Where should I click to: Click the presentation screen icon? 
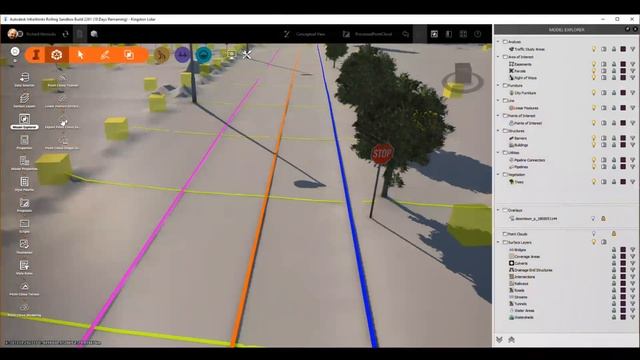pyautogui.click(x=231, y=55)
